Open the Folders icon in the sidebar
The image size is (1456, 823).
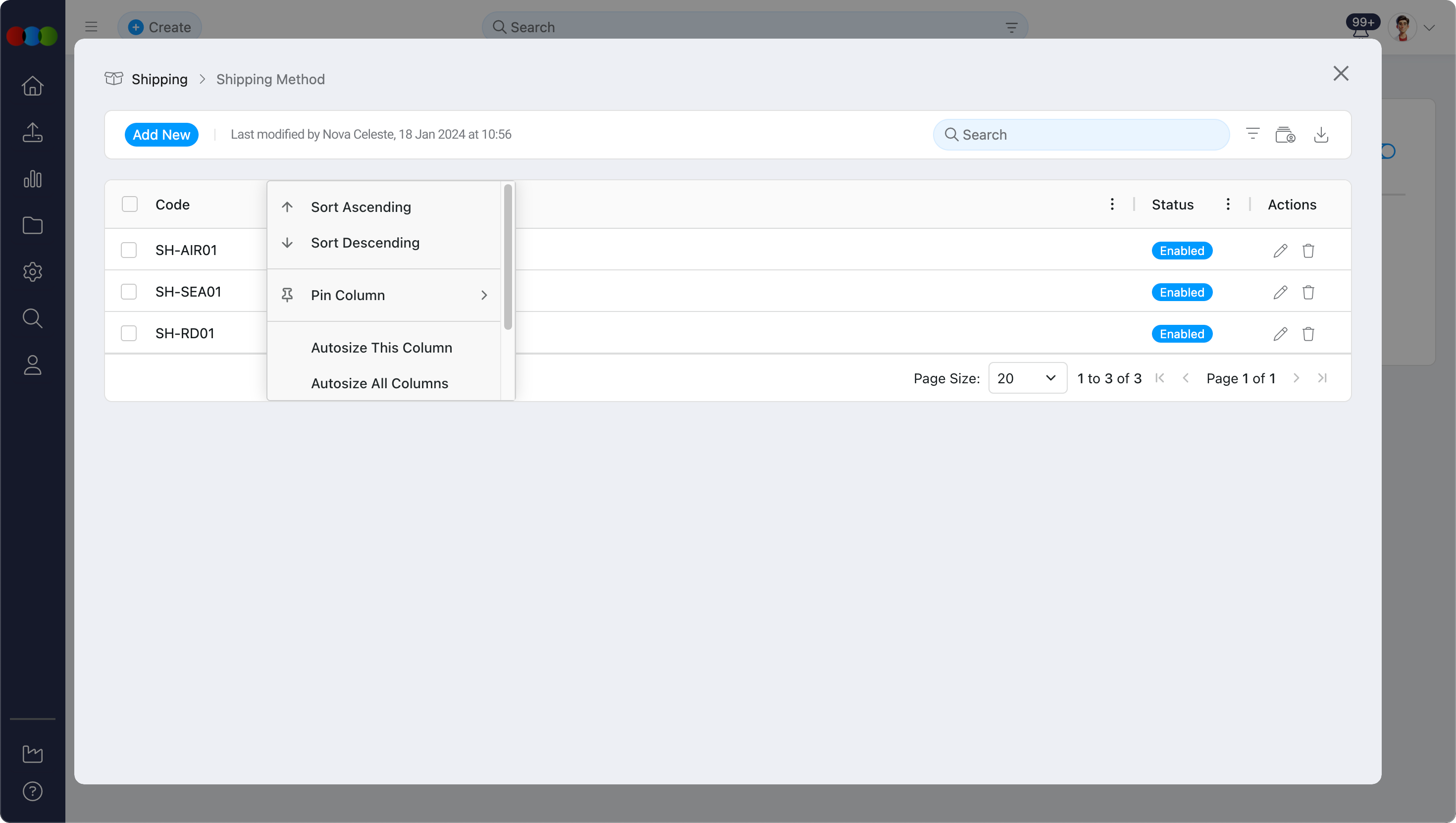32,225
